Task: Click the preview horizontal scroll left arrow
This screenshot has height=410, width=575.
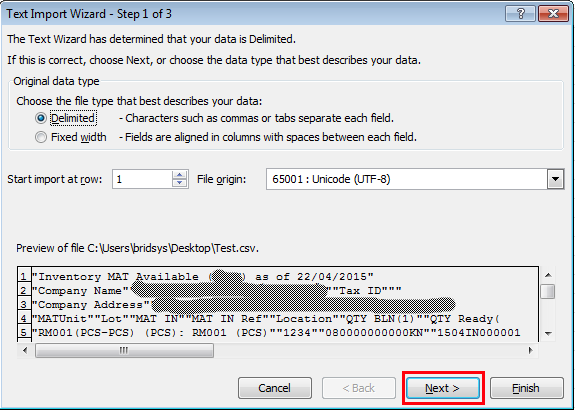Action: 25,350
